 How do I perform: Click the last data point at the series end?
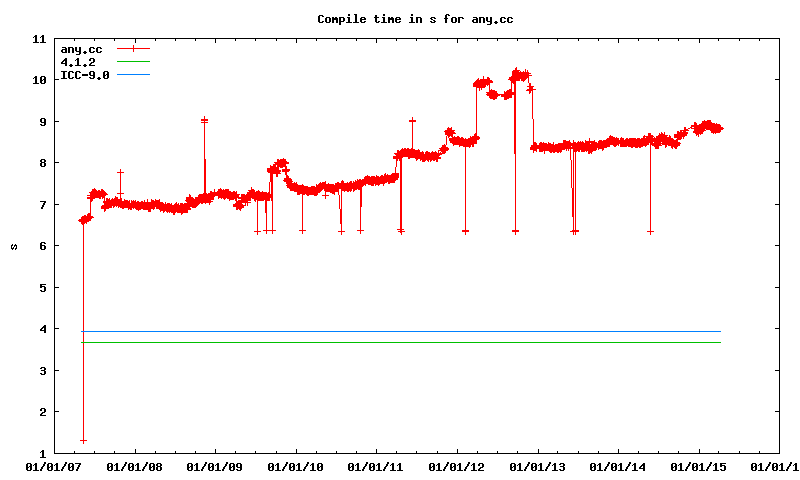719,128
